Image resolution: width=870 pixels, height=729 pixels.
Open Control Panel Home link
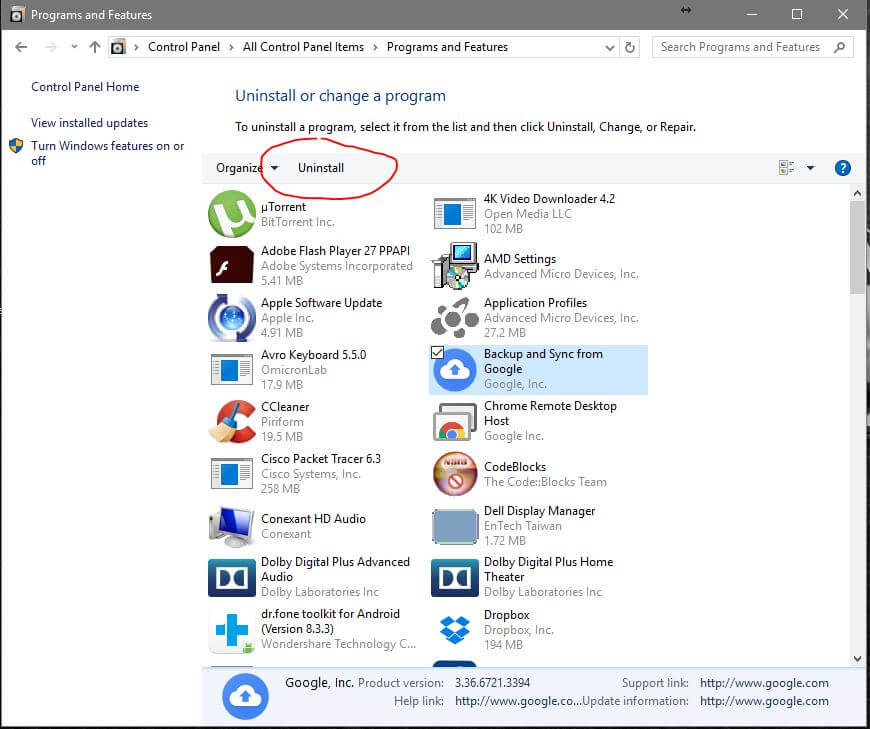coord(85,87)
